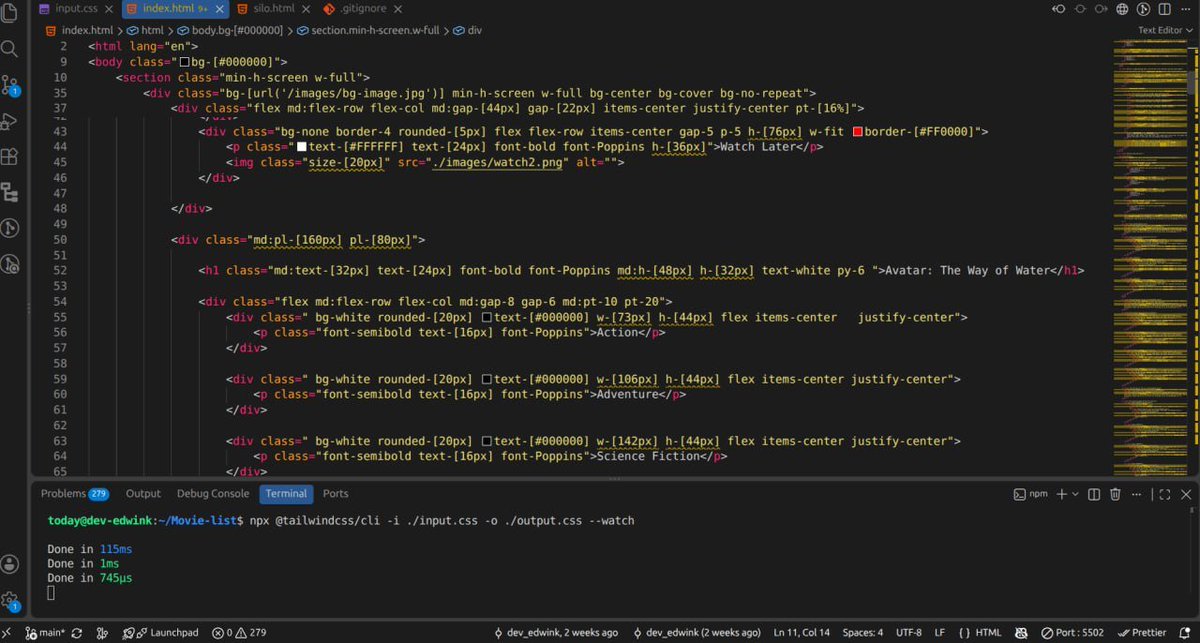
Task: Open the Accounts menu in activity bar
Action: 10,564
